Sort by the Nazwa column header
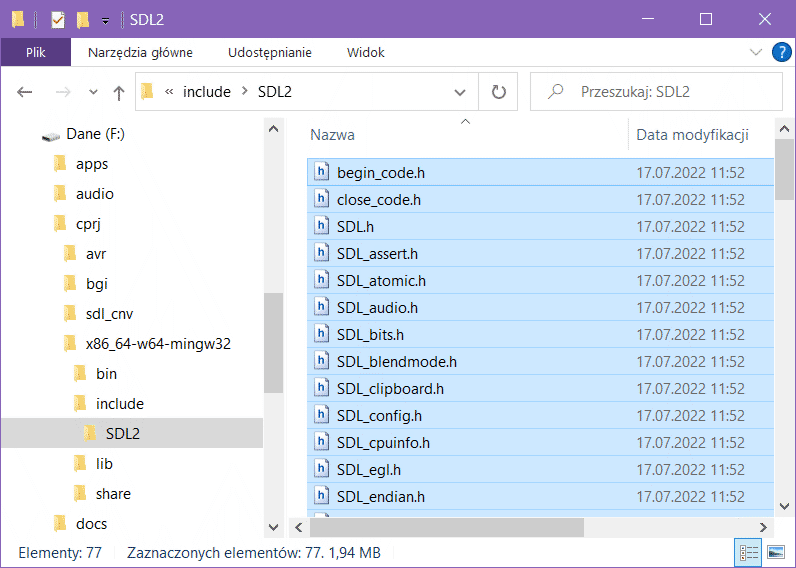Viewport: 796px width, 568px height. (x=332, y=135)
